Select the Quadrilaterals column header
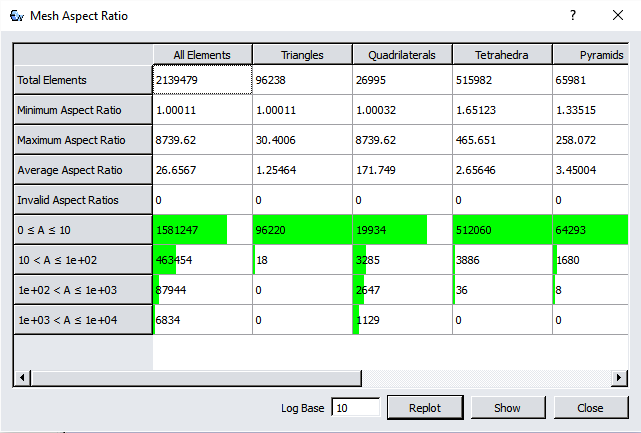641x433 pixels. [x=402, y=55]
